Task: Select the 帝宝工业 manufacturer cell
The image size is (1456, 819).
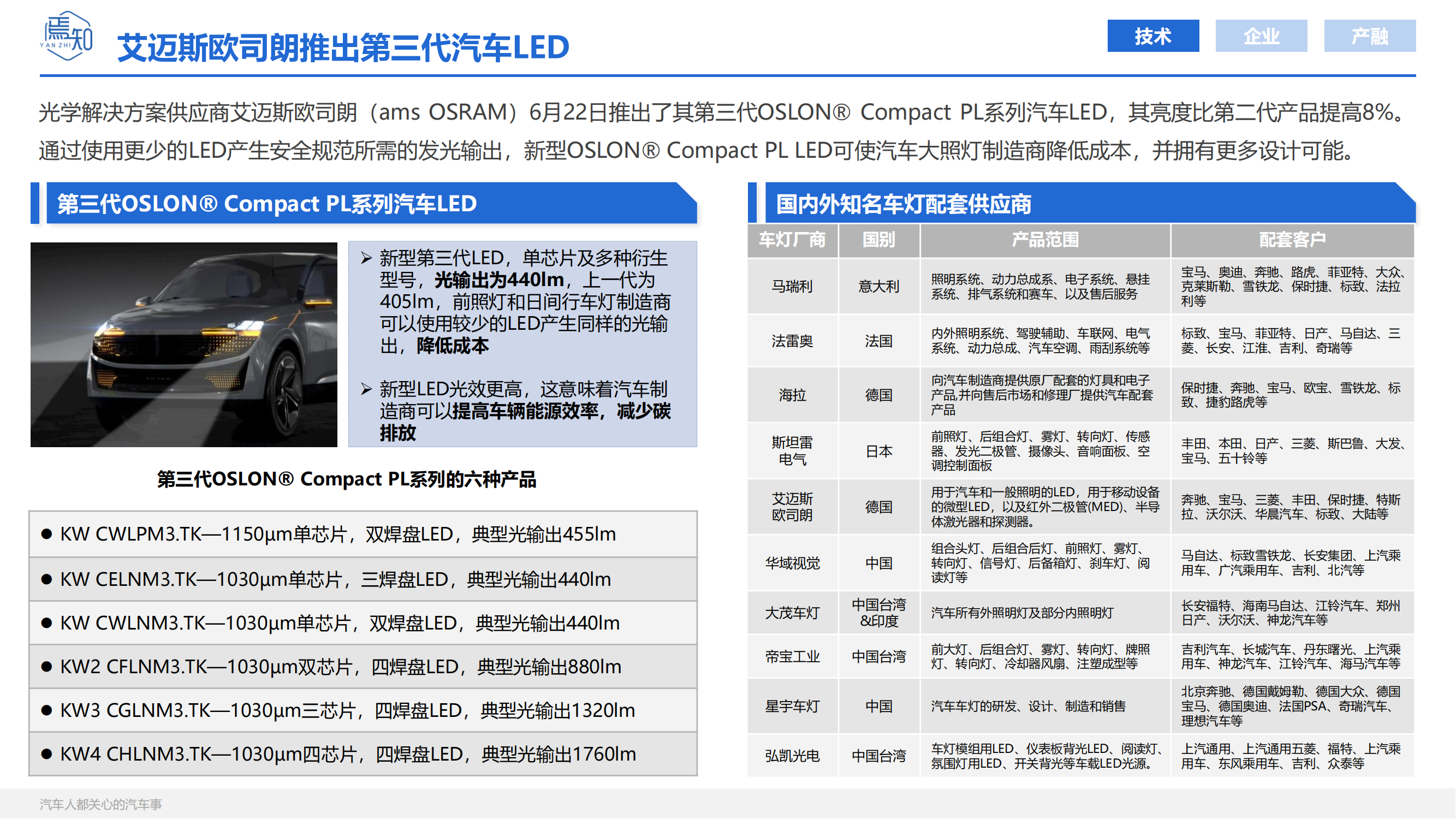Action: click(793, 657)
